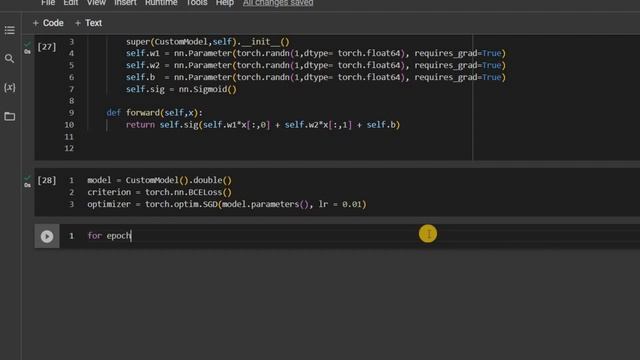
Task: Click the 'super(CustomModel,self).__init__()' line
Action: point(207,42)
